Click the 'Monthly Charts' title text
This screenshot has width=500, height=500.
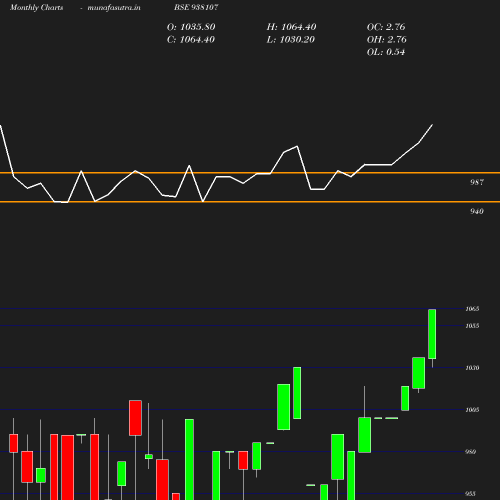point(37,8)
